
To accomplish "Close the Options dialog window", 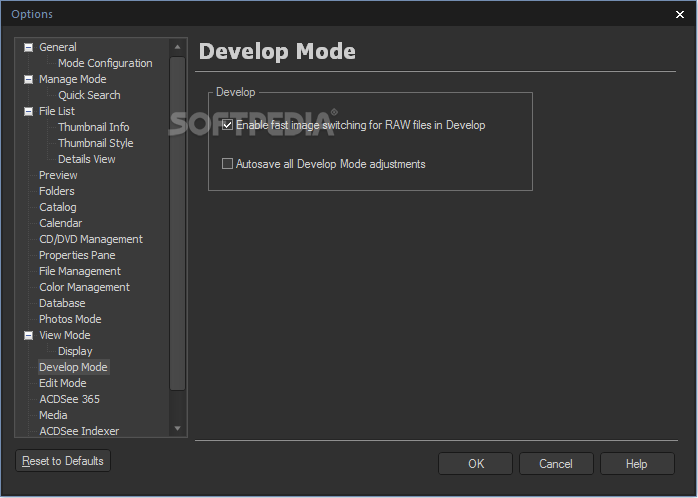I will click(x=680, y=14).
